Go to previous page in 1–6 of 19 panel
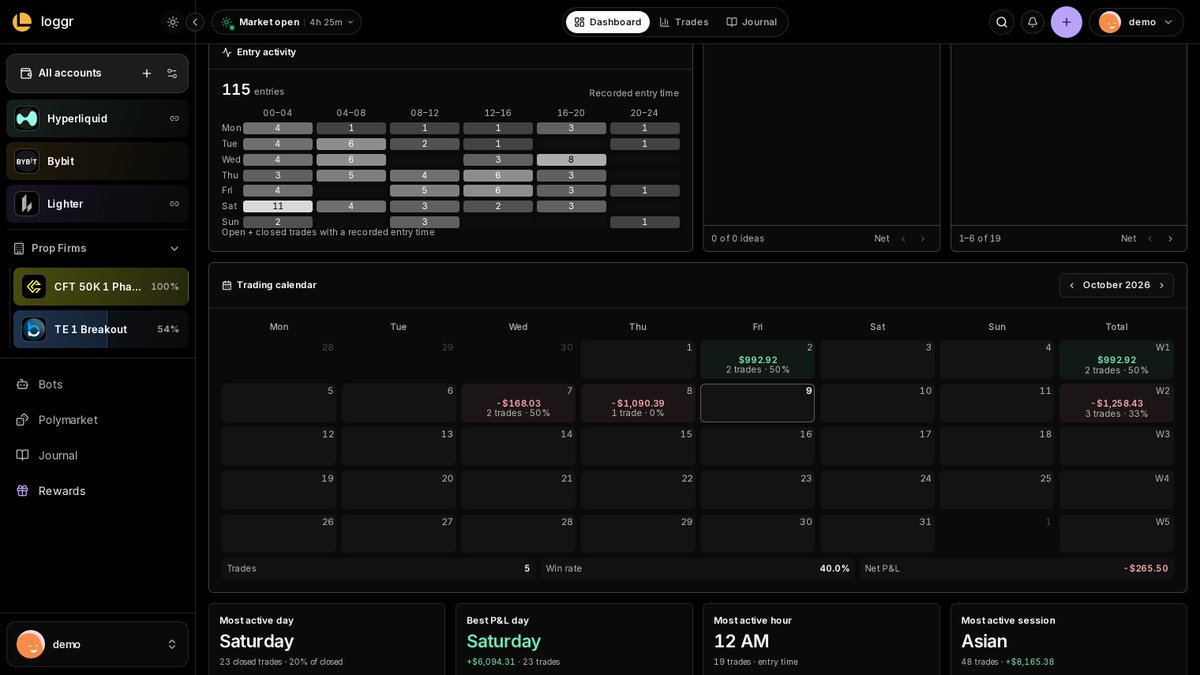Screen dimensions: 1200x675 1150,239
